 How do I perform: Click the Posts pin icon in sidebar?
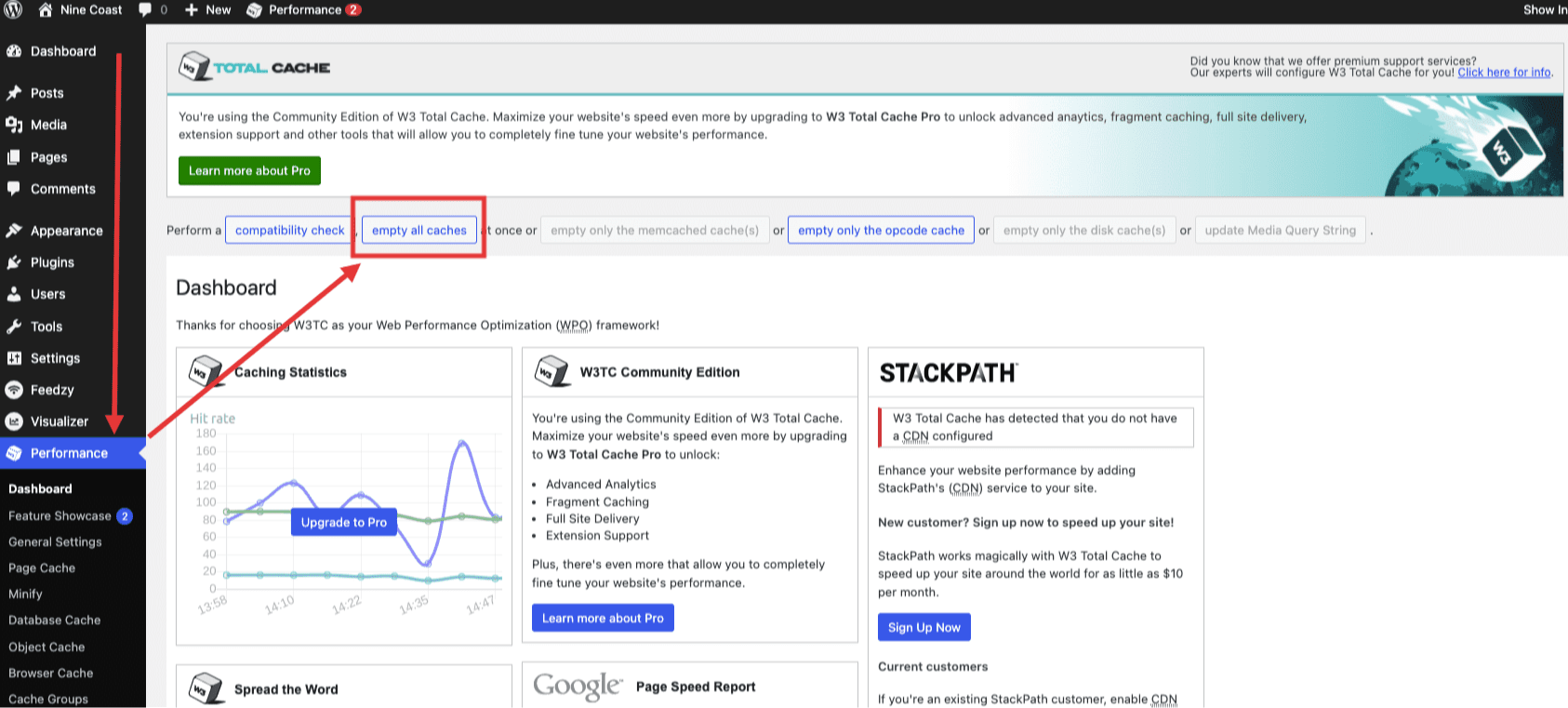[x=14, y=93]
